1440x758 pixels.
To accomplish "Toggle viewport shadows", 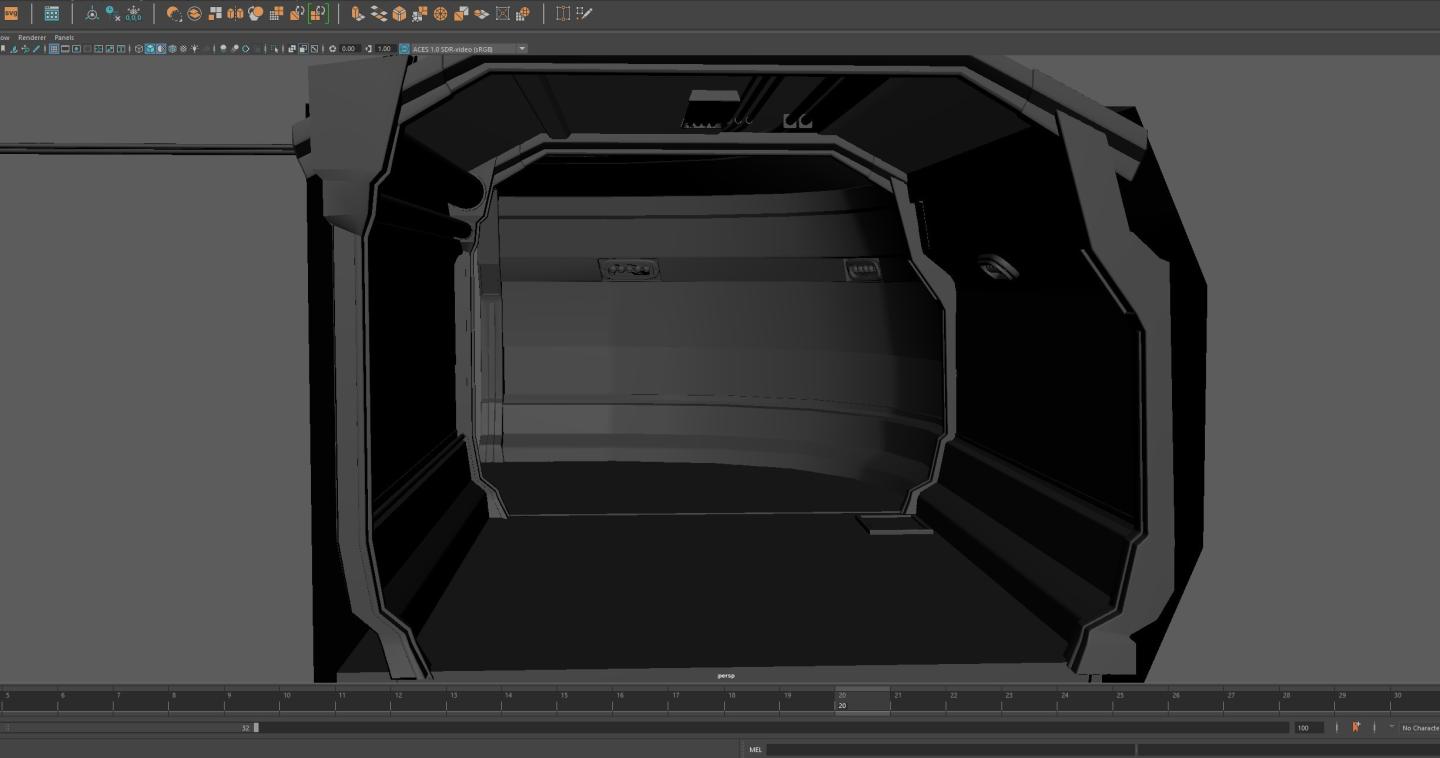I will [x=223, y=48].
